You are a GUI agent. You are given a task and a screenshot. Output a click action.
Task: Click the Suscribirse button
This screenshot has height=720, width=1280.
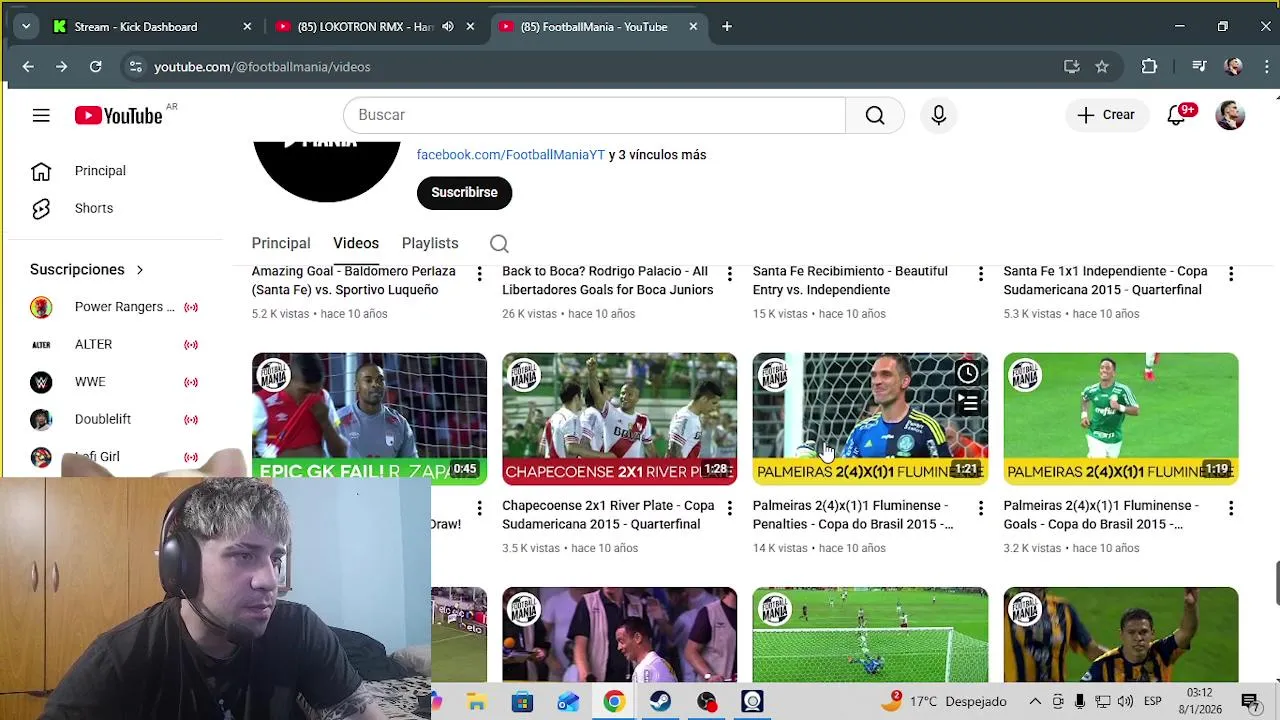pyautogui.click(x=464, y=192)
